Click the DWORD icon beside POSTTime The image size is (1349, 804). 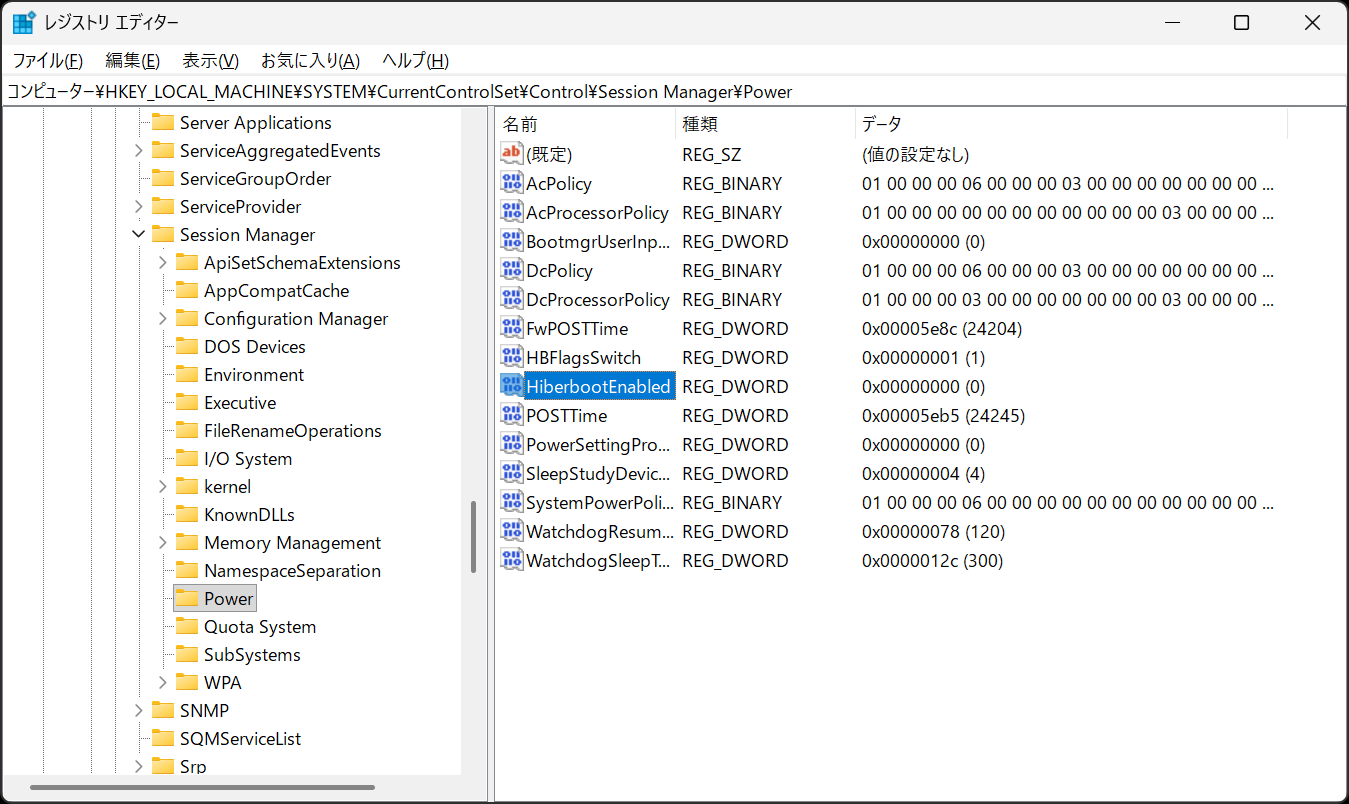[510, 415]
